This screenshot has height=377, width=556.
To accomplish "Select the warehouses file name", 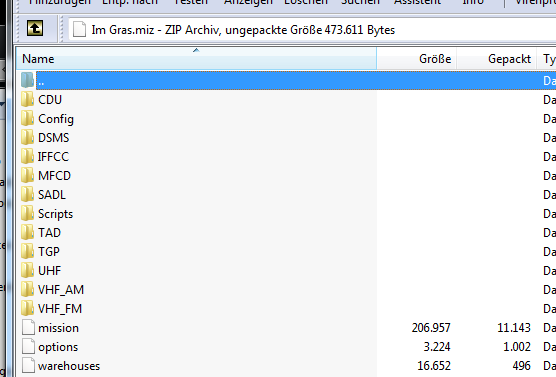I will (x=69, y=366).
